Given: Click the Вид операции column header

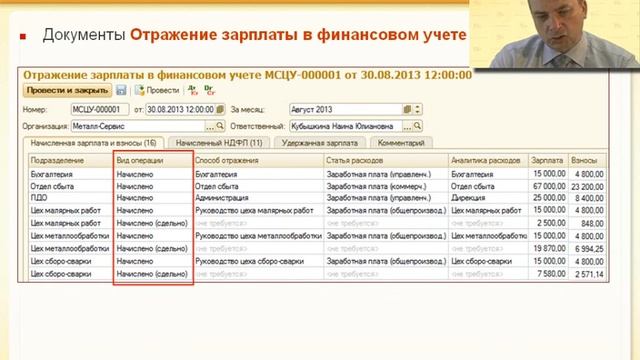Looking at the screenshot, I should [x=153, y=160].
